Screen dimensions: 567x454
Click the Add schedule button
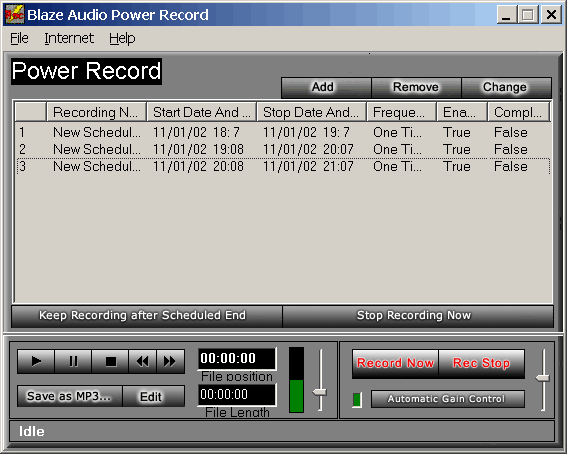(326, 87)
